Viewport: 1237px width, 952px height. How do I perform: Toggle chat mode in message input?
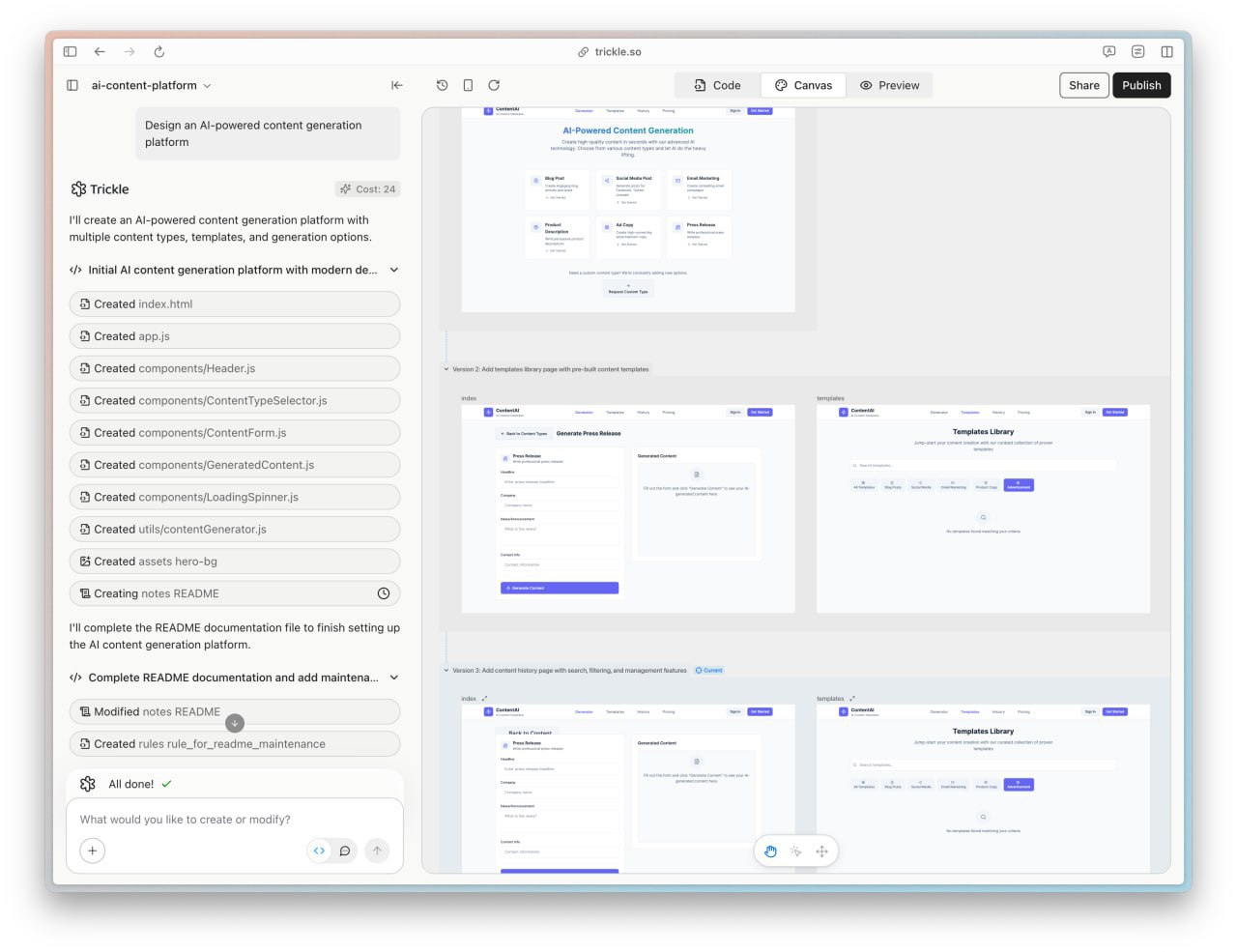click(x=345, y=851)
